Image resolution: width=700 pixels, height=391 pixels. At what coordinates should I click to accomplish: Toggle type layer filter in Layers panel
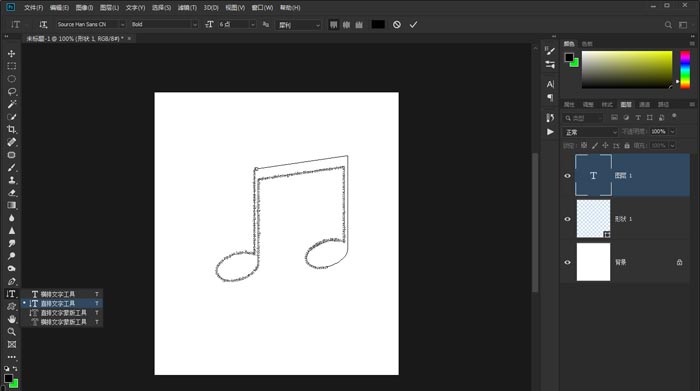coord(638,117)
